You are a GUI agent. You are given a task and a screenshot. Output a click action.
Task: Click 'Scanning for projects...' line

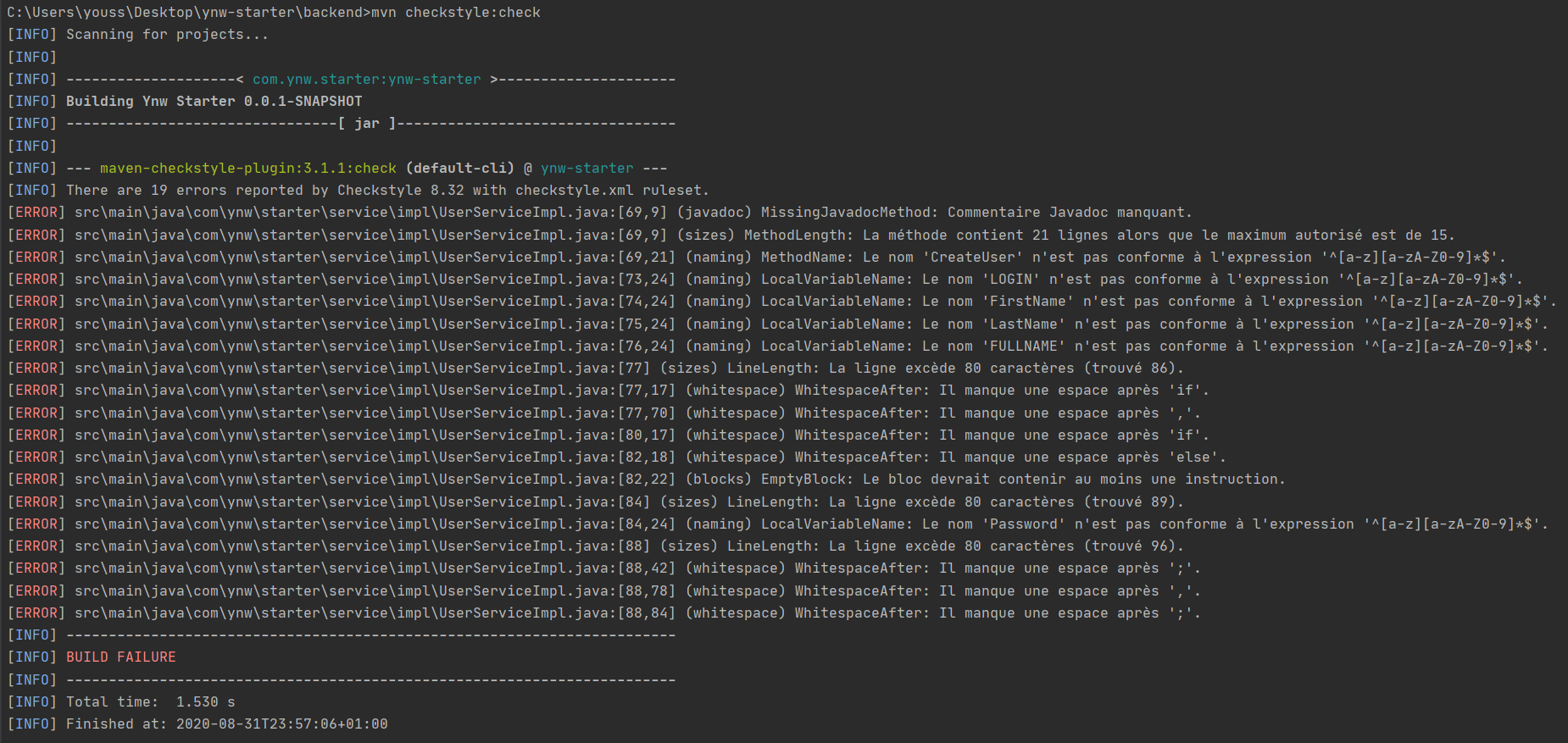pyautogui.click(x=138, y=35)
